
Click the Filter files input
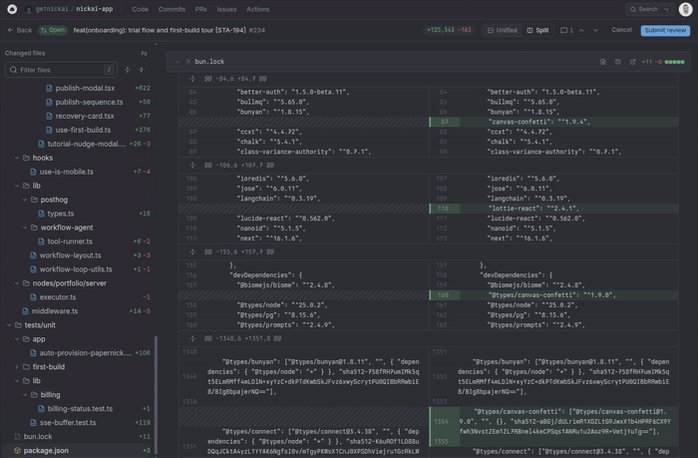coord(61,69)
